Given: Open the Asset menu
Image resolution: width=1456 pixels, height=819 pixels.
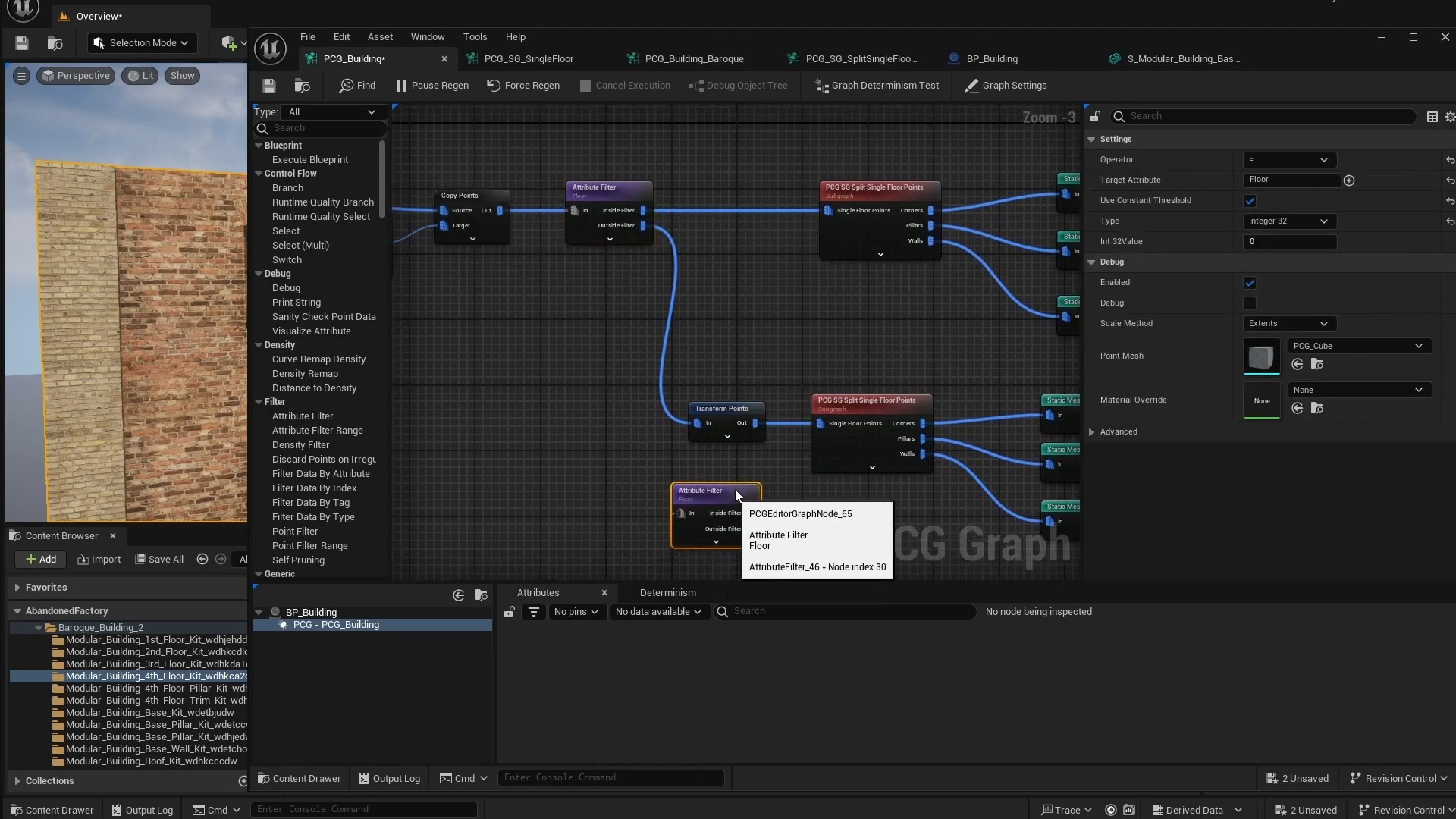Looking at the screenshot, I should tap(380, 36).
